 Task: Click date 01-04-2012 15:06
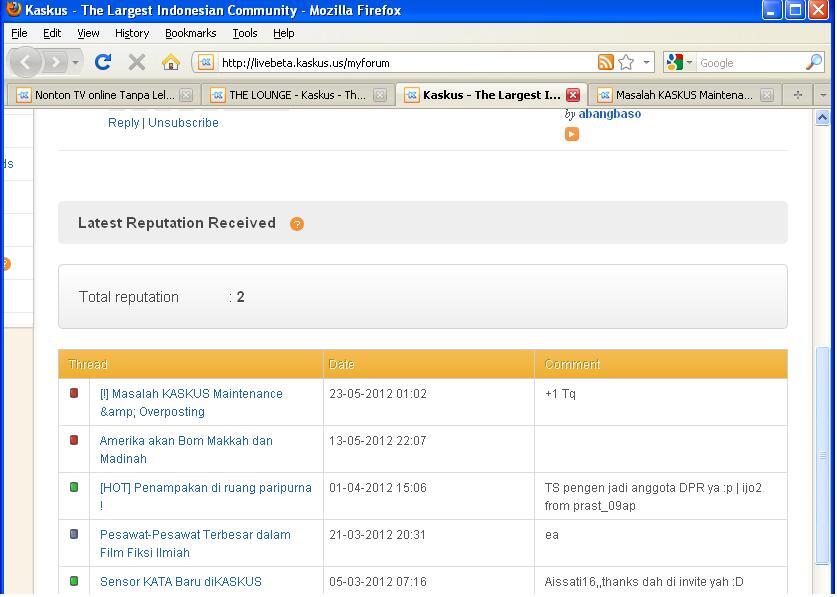378,488
